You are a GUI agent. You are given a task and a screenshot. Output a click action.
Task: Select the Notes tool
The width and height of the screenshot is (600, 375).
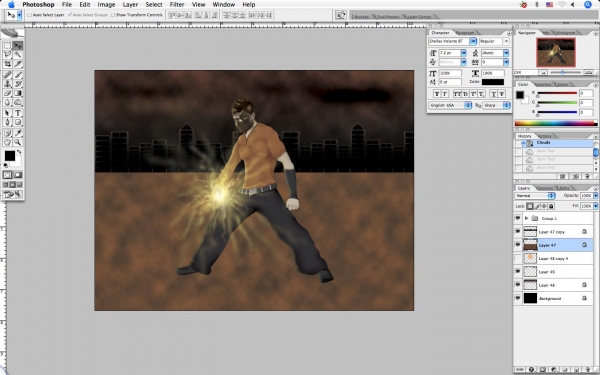tap(7, 133)
